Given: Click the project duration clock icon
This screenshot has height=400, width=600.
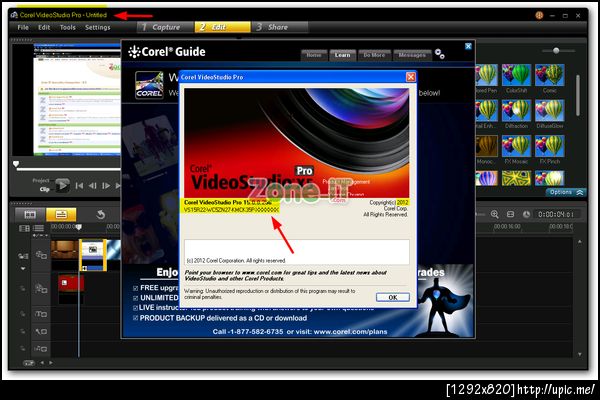Looking at the screenshot, I should click(x=527, y=214).
